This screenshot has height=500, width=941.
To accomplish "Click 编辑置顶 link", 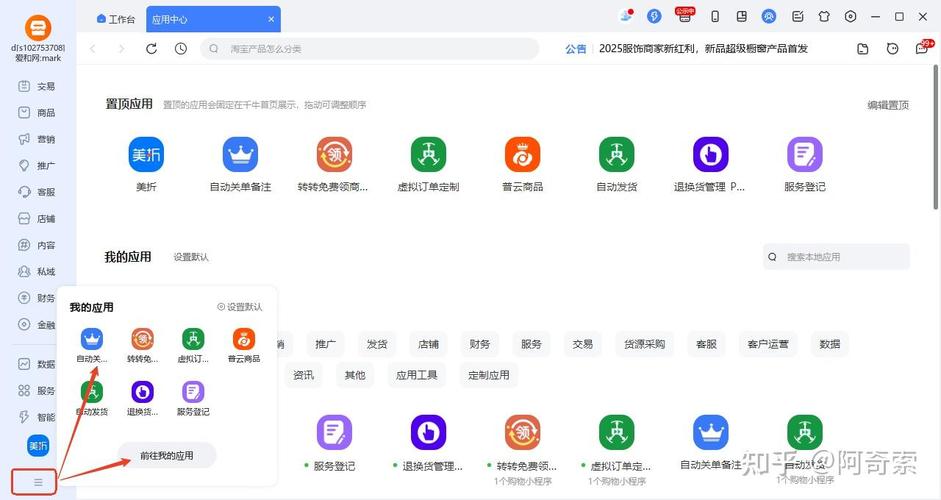I will [x=888, y=105].
